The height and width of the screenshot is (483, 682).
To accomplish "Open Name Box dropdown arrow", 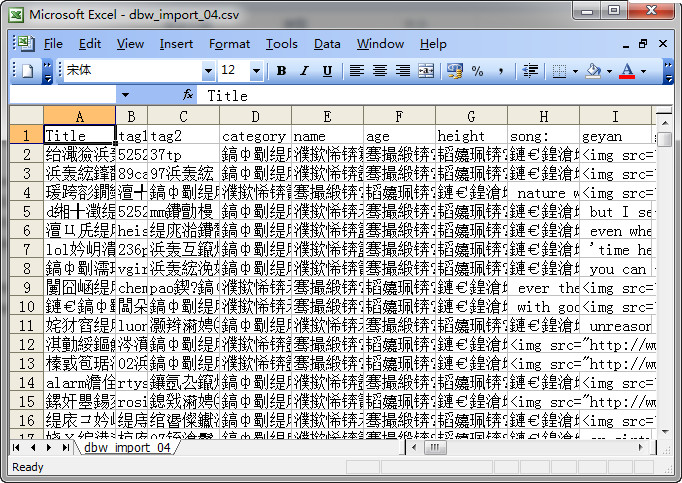I will pyautogui.click(x=125, y=95).
